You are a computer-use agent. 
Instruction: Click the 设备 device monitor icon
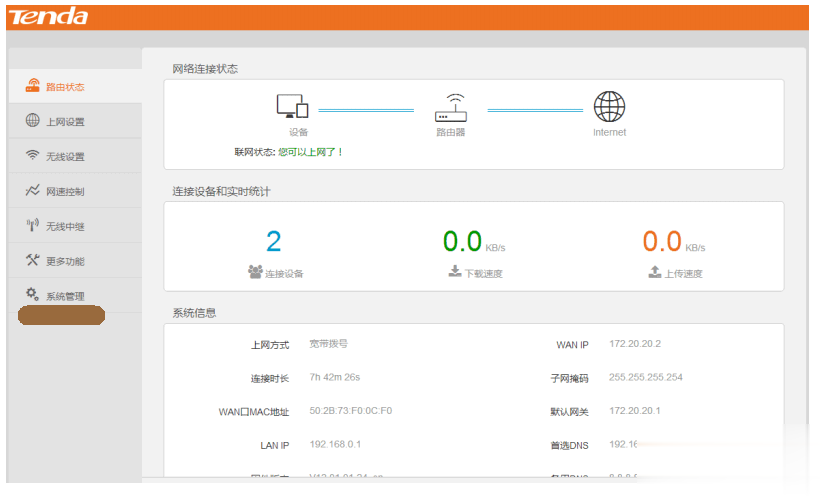click(x=292, y=106)
